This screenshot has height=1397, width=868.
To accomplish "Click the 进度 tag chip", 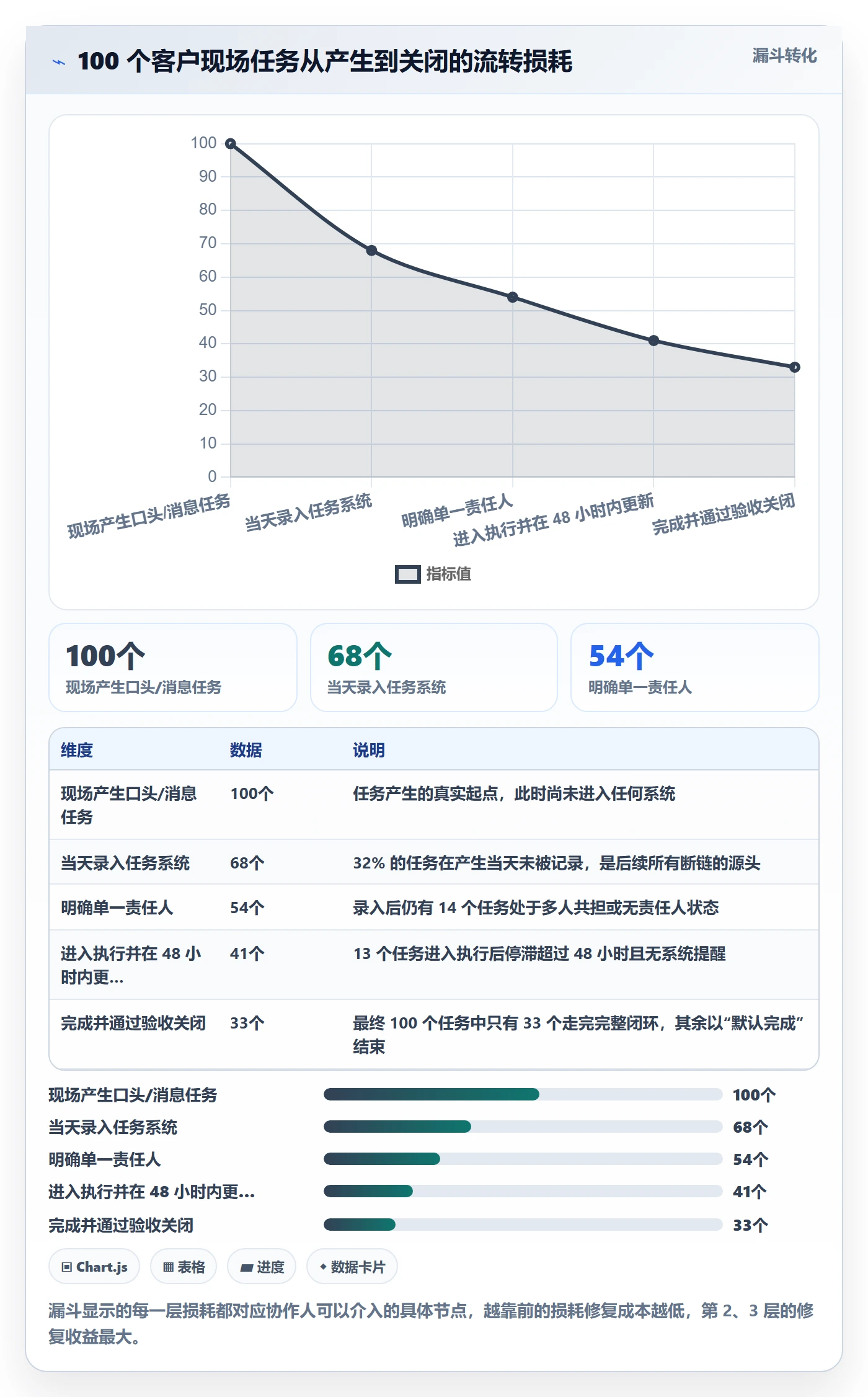I will coord(262,1267).
